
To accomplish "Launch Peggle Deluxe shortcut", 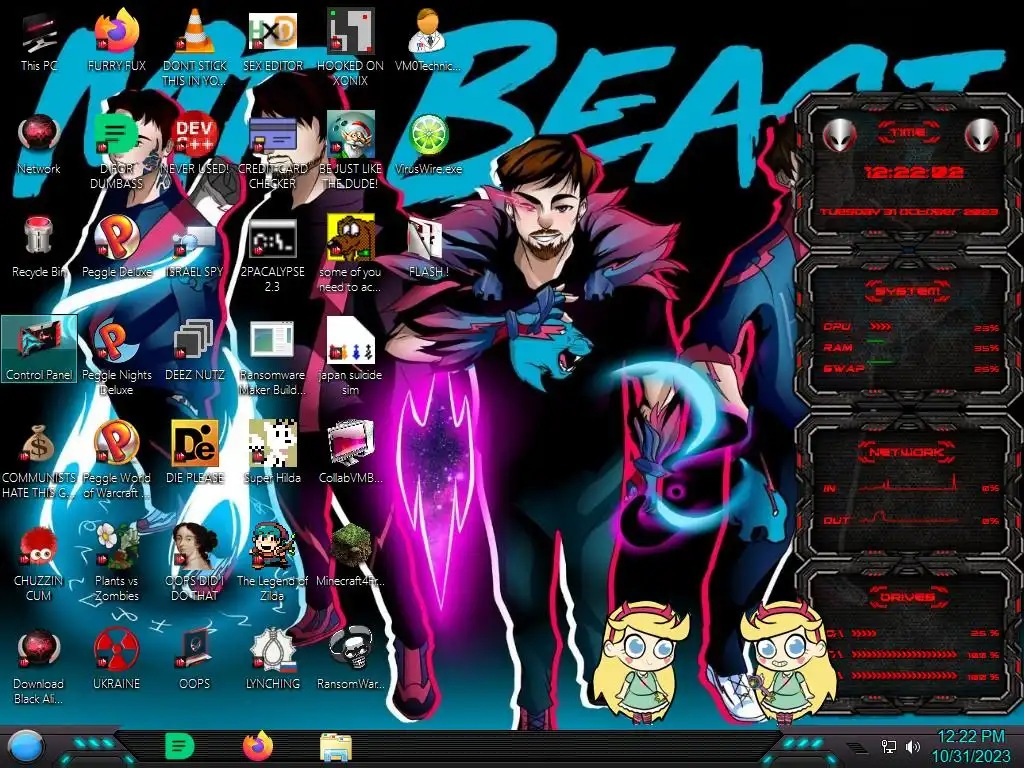I will click(116, 248).
